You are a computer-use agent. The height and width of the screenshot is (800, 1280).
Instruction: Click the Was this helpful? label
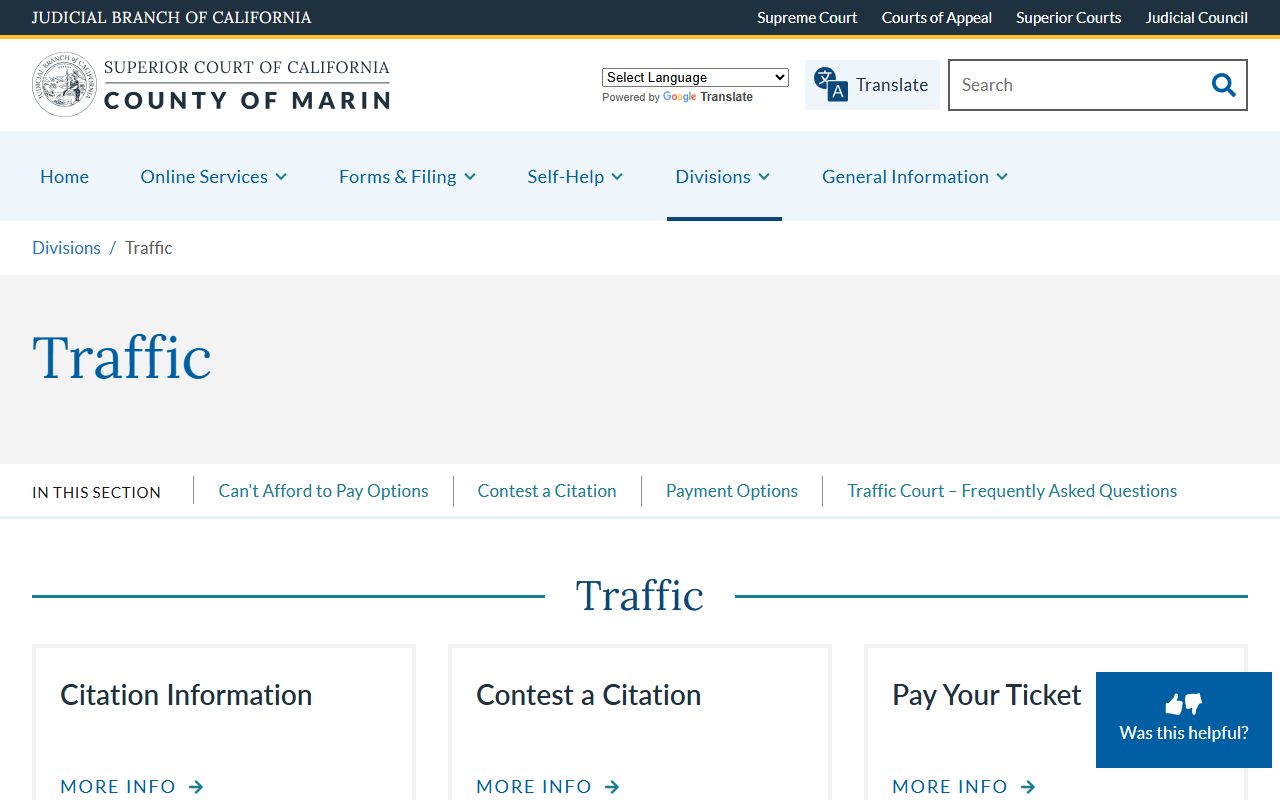tap(1184, 733)
